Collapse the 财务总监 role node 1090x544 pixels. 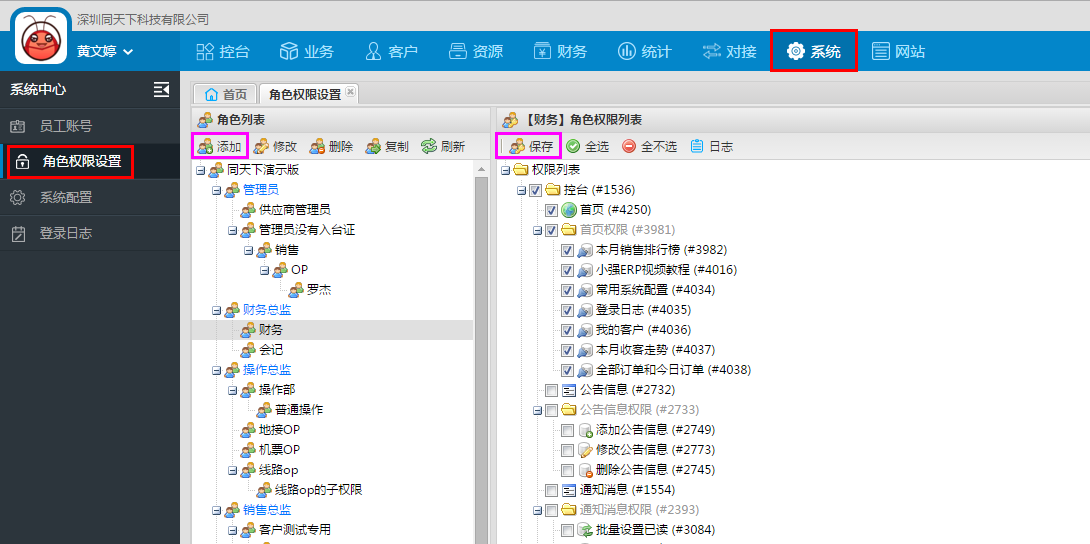(x=216, y=310)
